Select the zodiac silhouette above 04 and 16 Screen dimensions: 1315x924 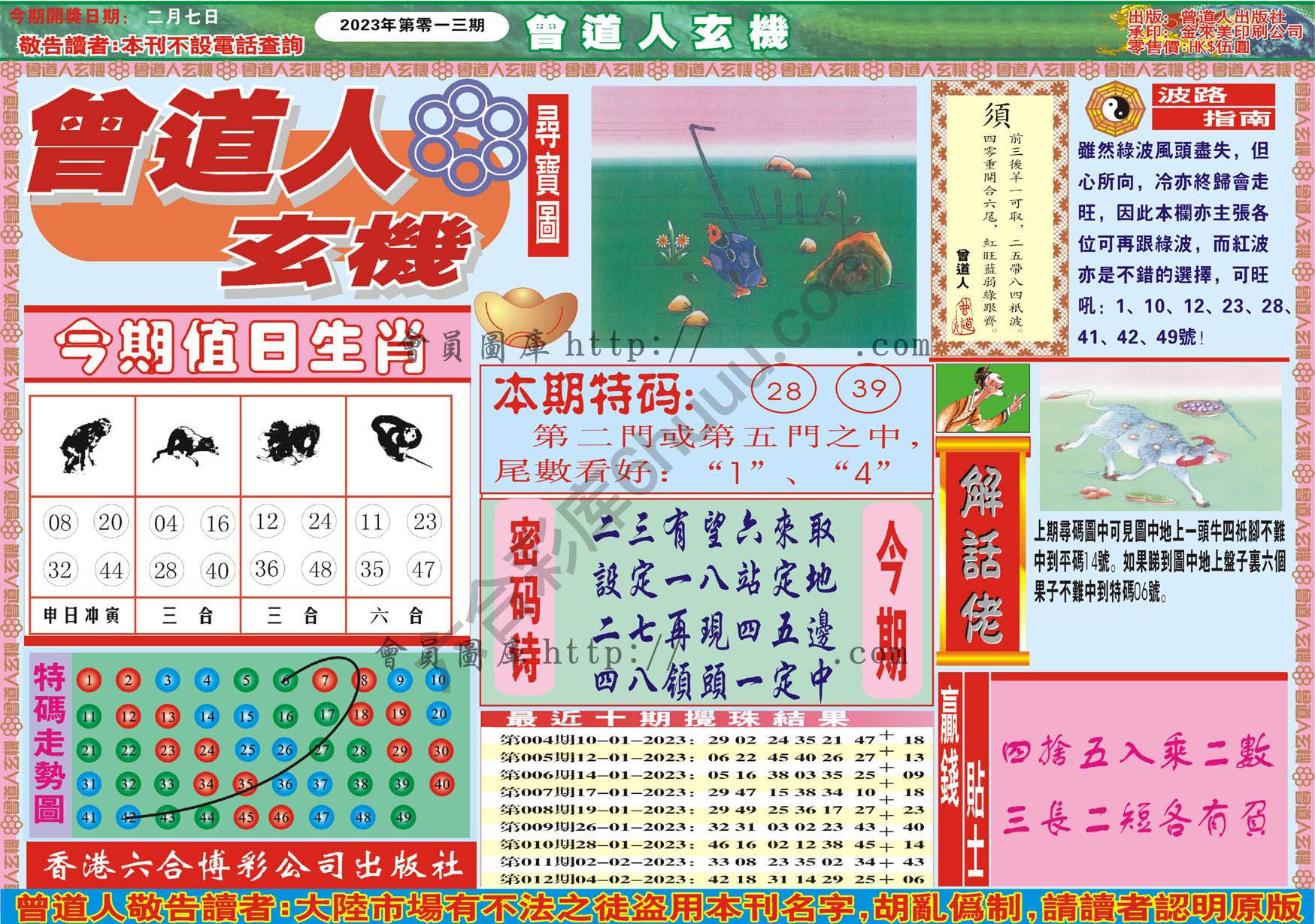pyautogui.click(x=187, y=445)
